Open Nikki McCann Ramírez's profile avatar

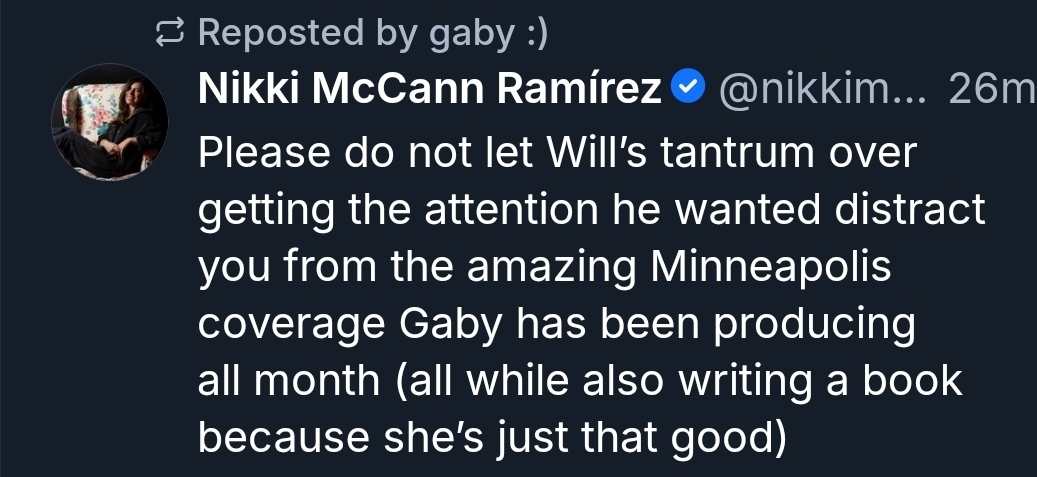[x=110, y=122]
